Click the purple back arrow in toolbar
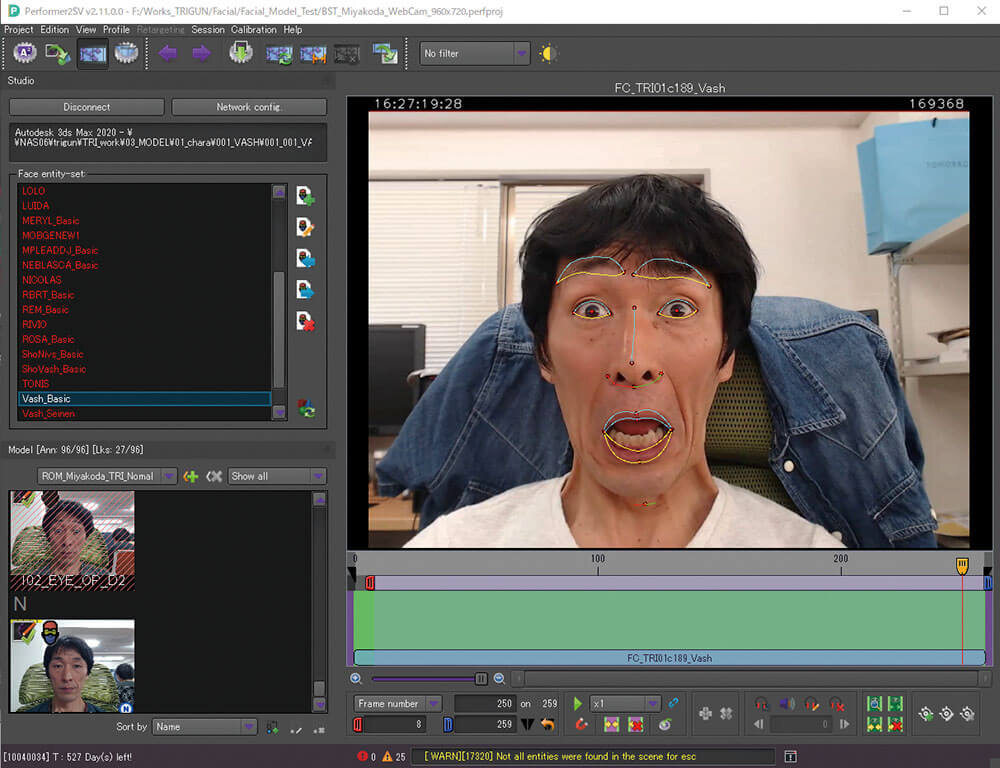Image resolution: width=1000 pixels, height=768 pixels. coord(167,53)
